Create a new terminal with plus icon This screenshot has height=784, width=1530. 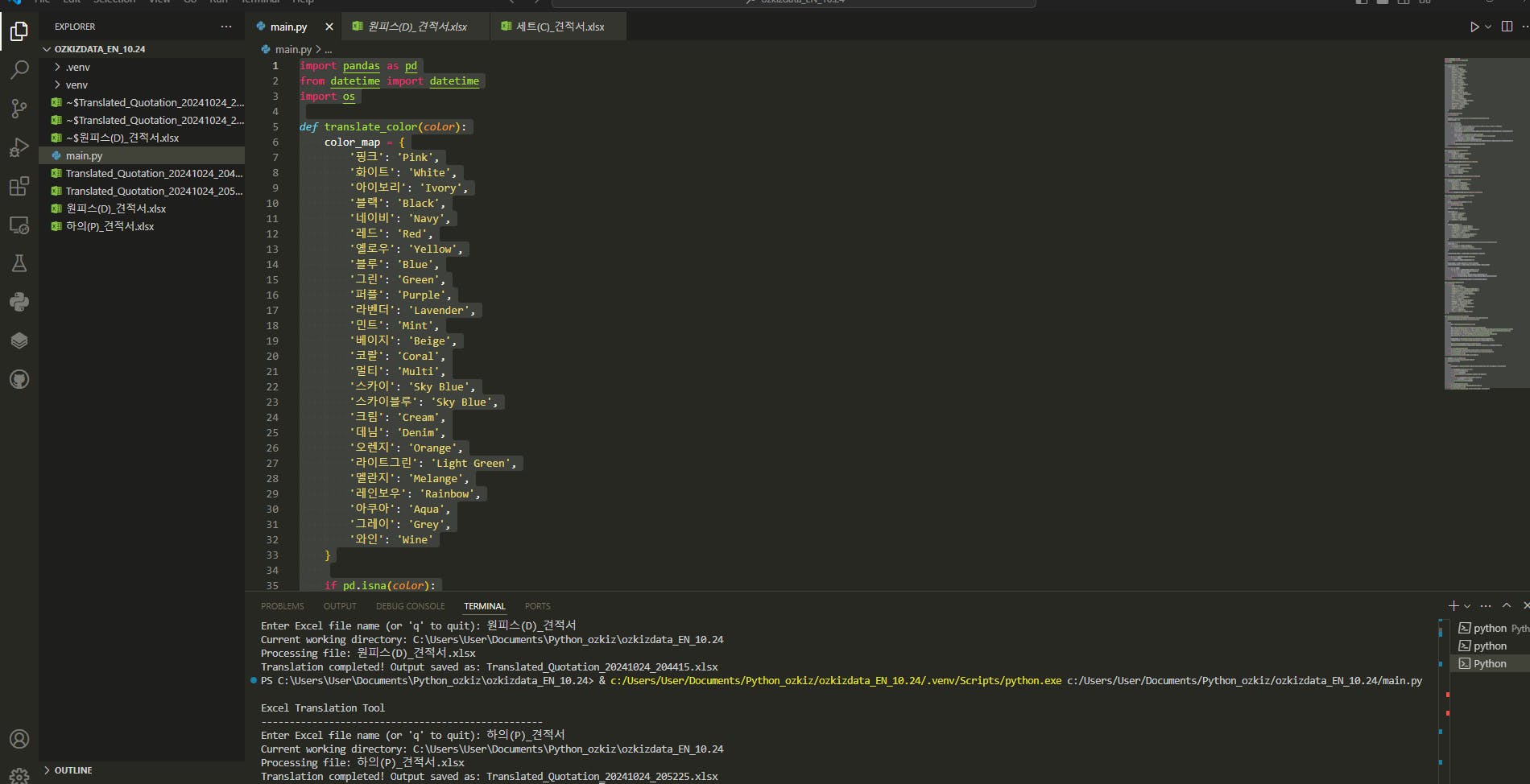[1453, 605]
